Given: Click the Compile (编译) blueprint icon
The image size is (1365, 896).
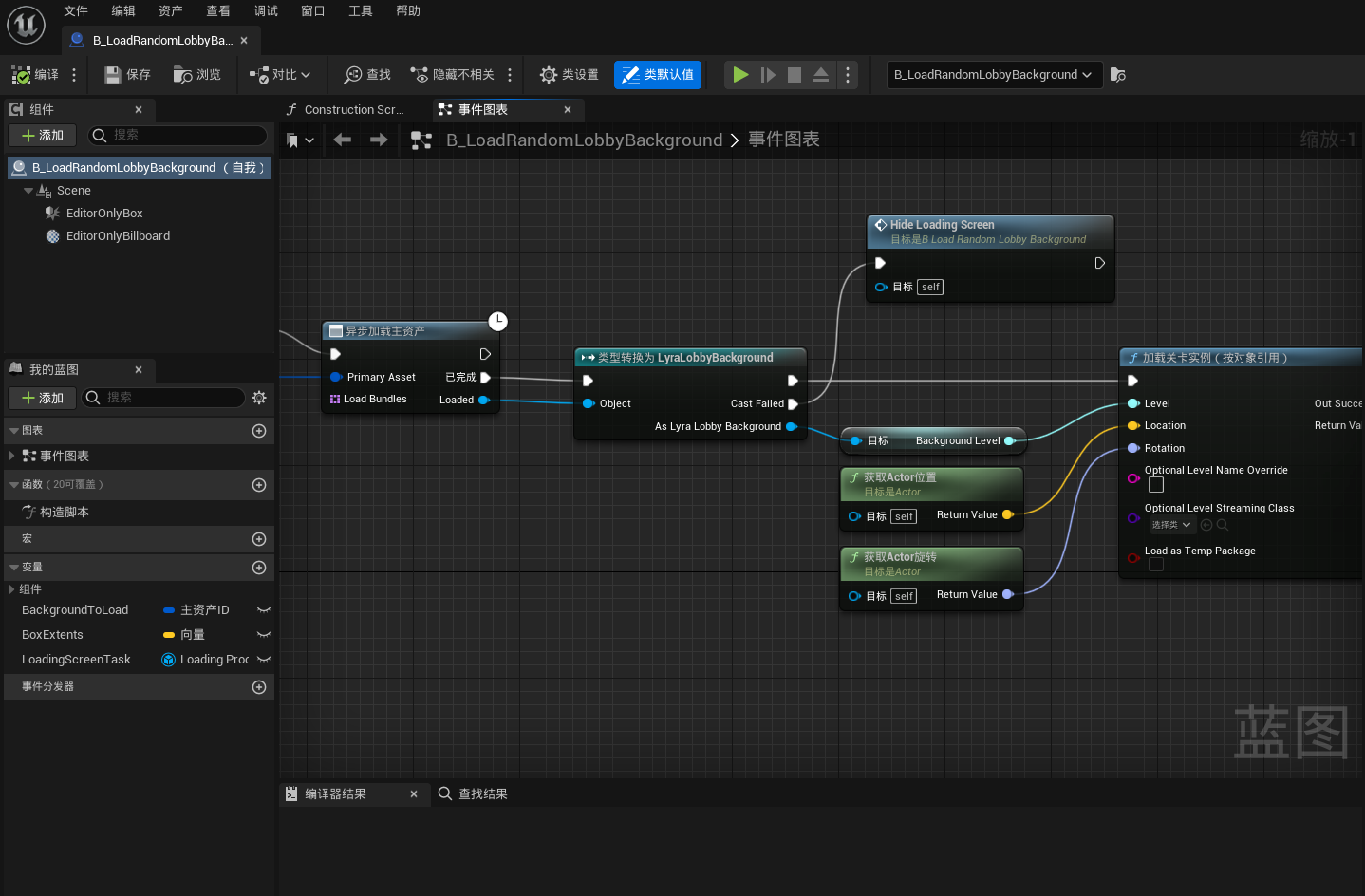Looking at the screenshot, I should click(x=22, y=75).
